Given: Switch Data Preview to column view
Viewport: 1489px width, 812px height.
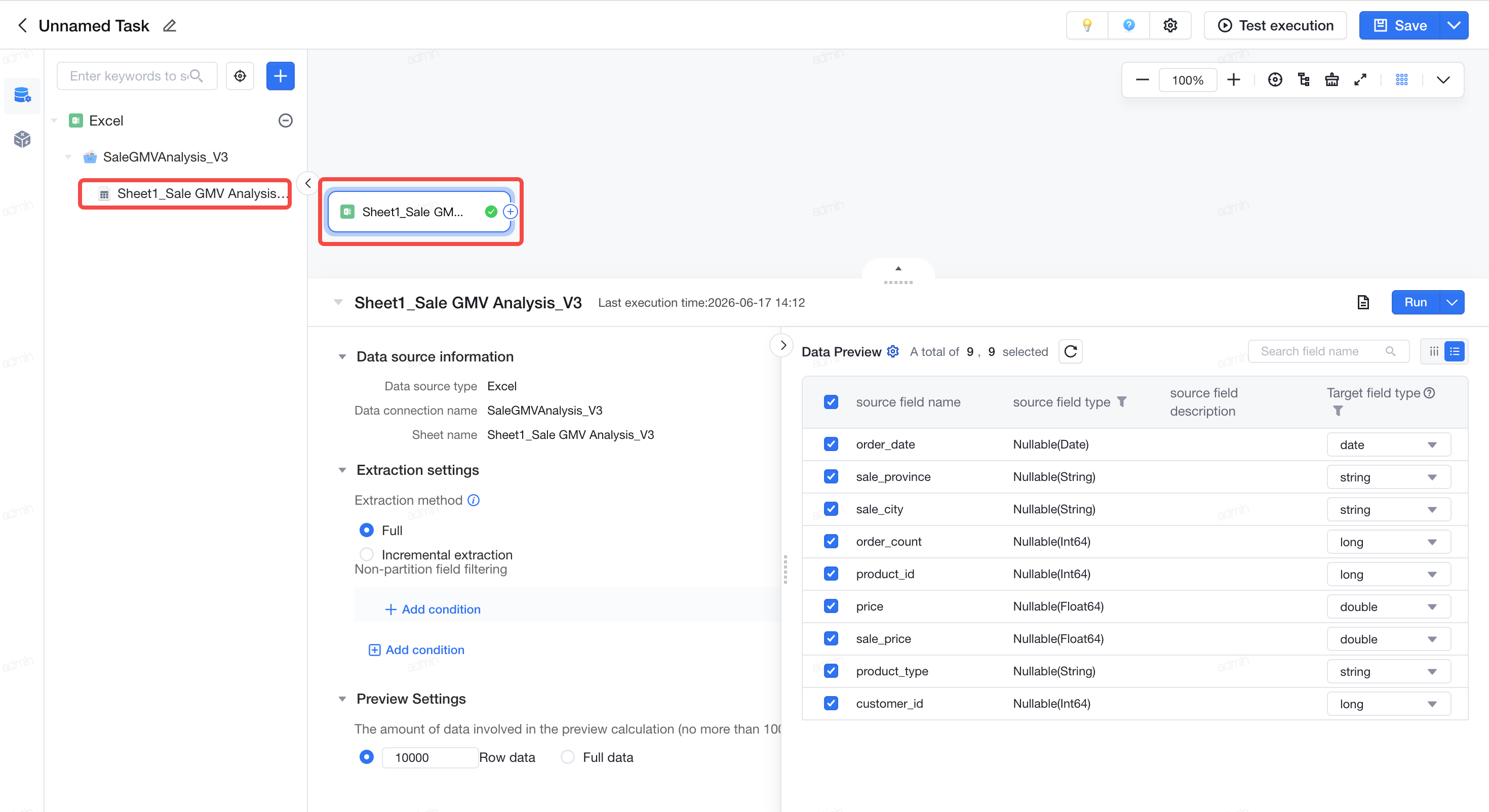Looking at the screenshot, I should click(1433, 351).
